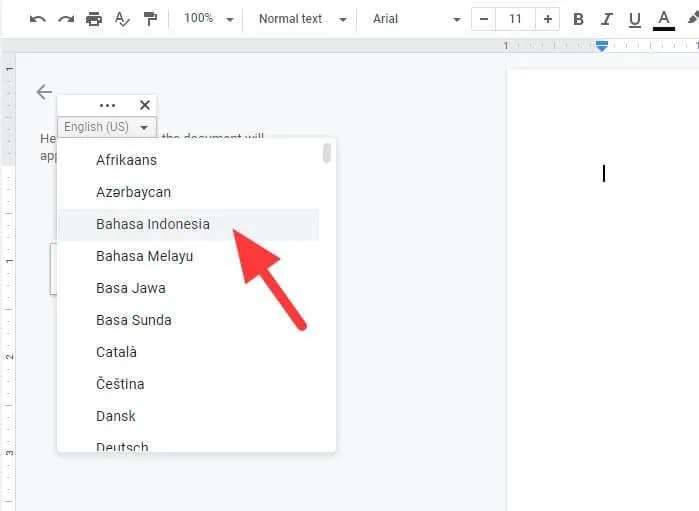
Task: Run spelling and grammar check
Action: [x=122, y=19]
